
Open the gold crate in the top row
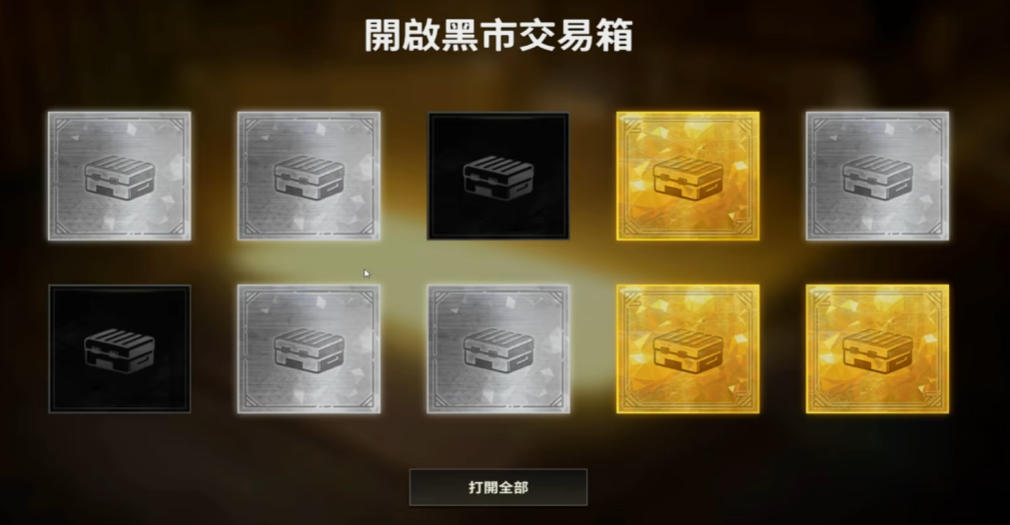click(x=687, y=176)
